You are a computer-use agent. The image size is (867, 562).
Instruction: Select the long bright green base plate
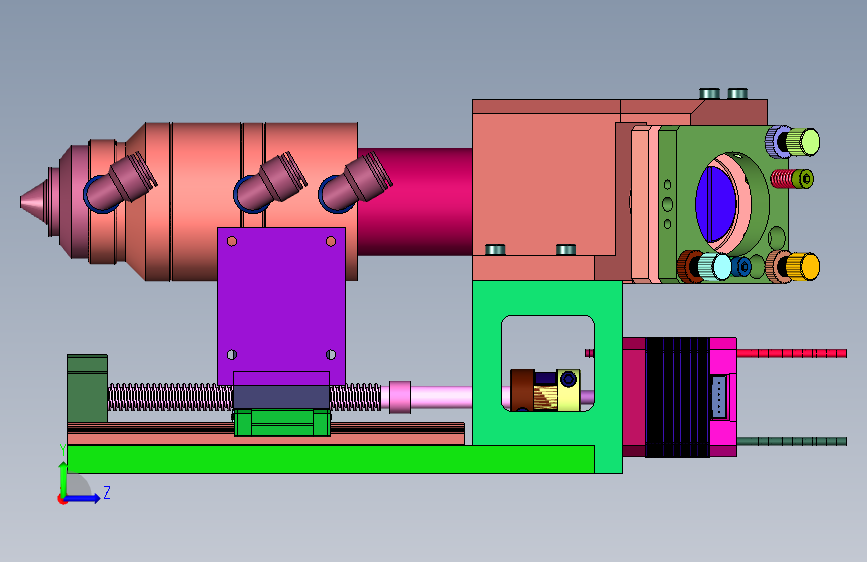tap(331, 459)
